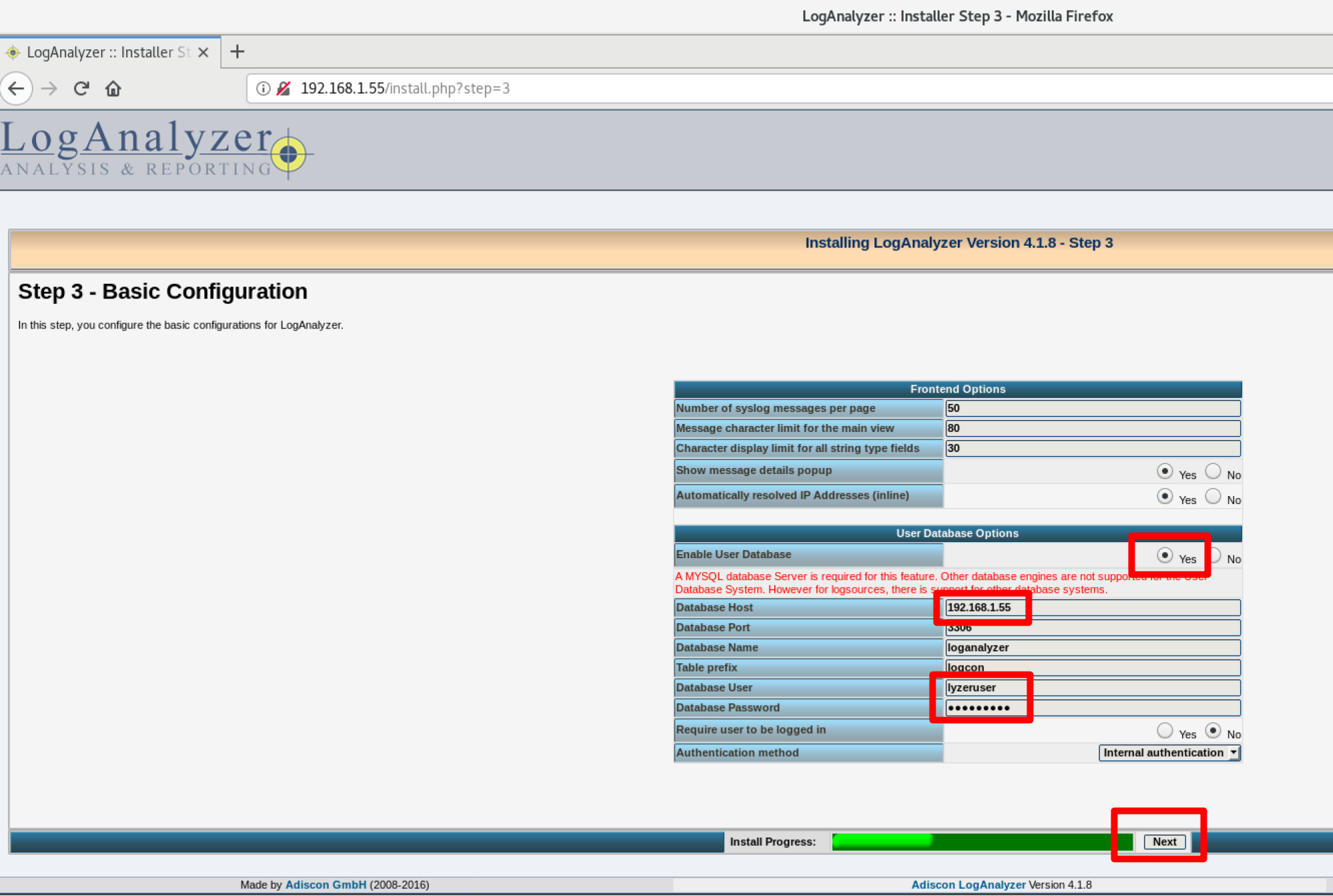Click the browser back arrow button
This screenshot has height=896, width=1333.
17,88
